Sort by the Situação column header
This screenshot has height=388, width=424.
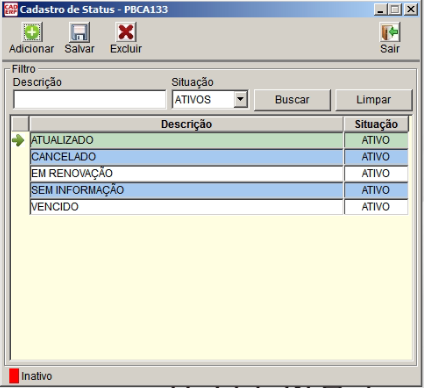[376, 124]
